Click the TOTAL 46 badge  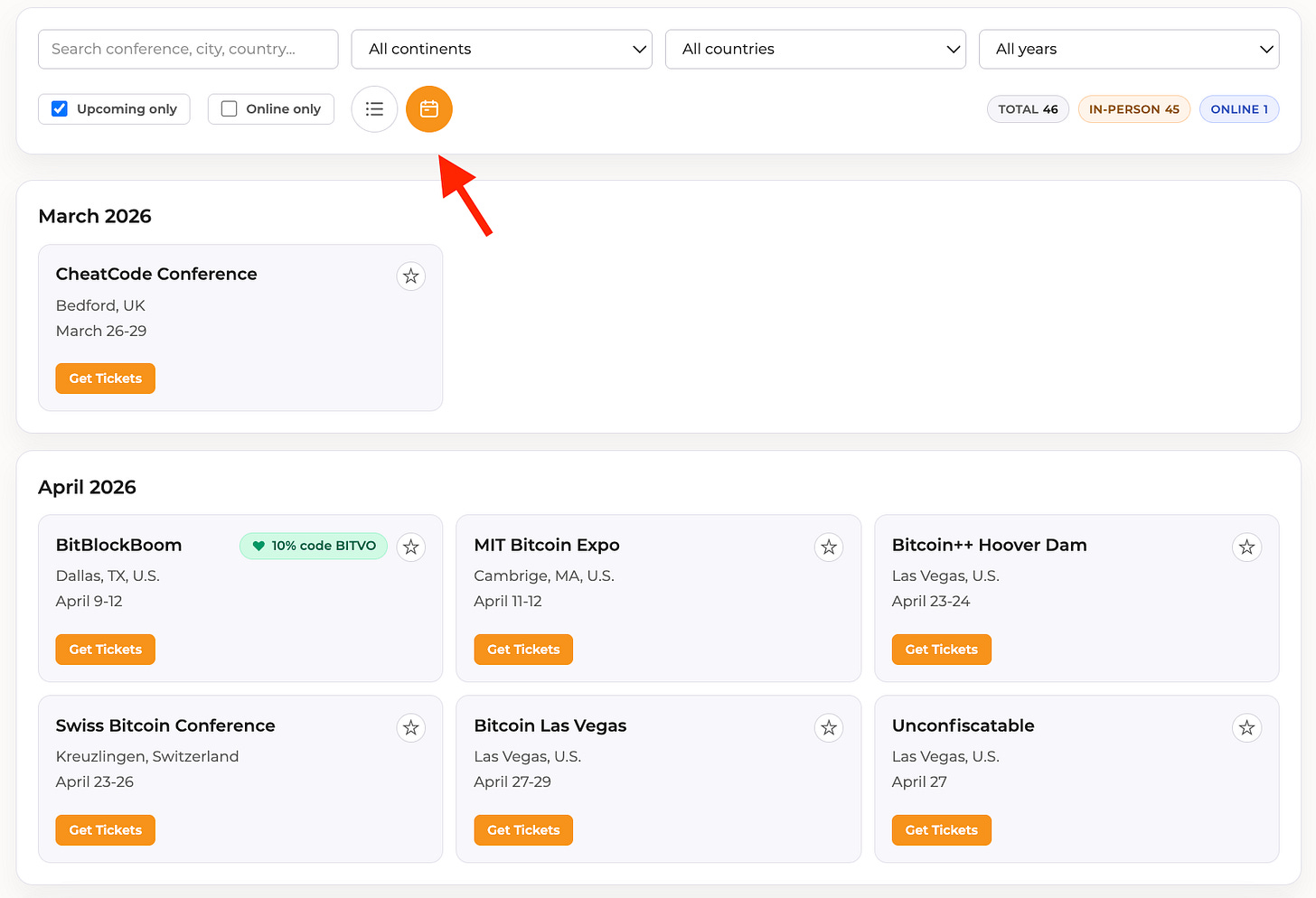point(1029,109)
